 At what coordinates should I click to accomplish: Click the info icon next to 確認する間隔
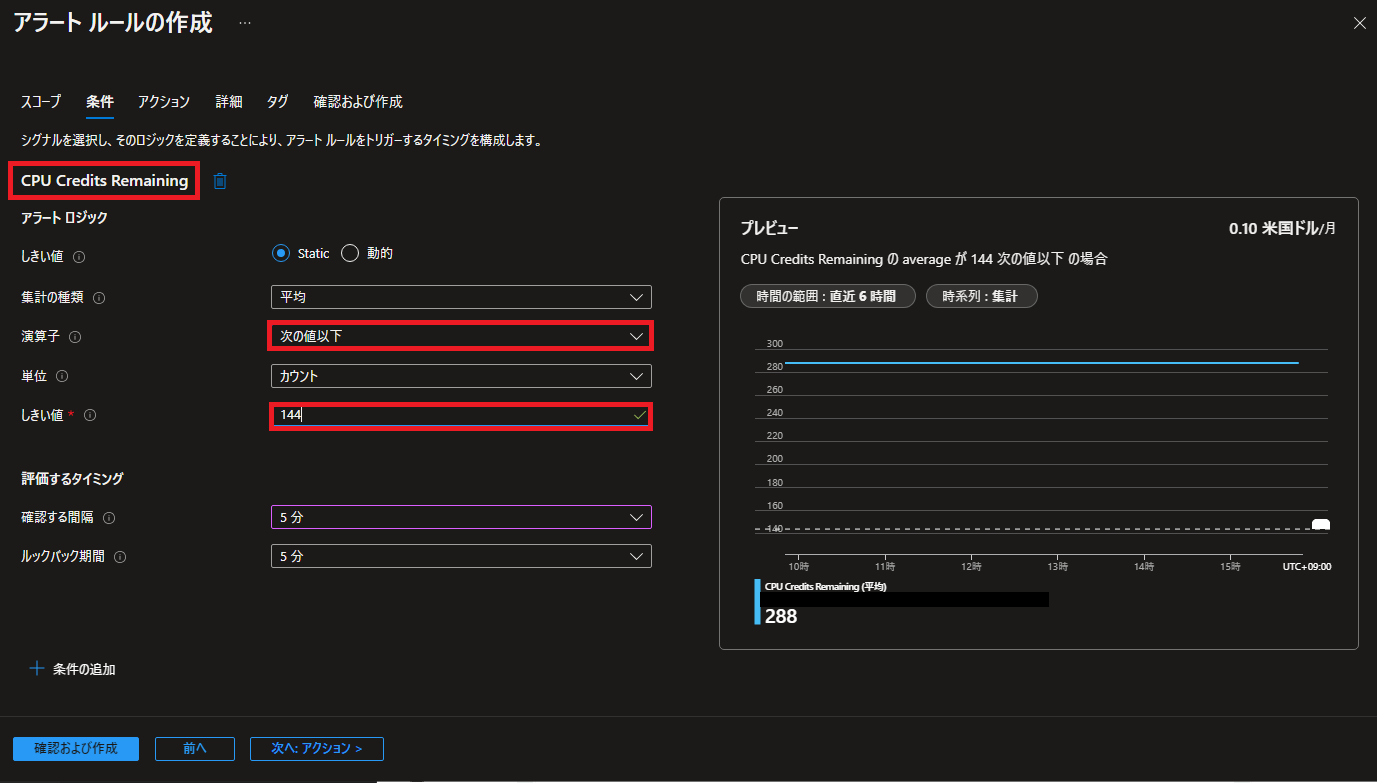click(109, 518)
